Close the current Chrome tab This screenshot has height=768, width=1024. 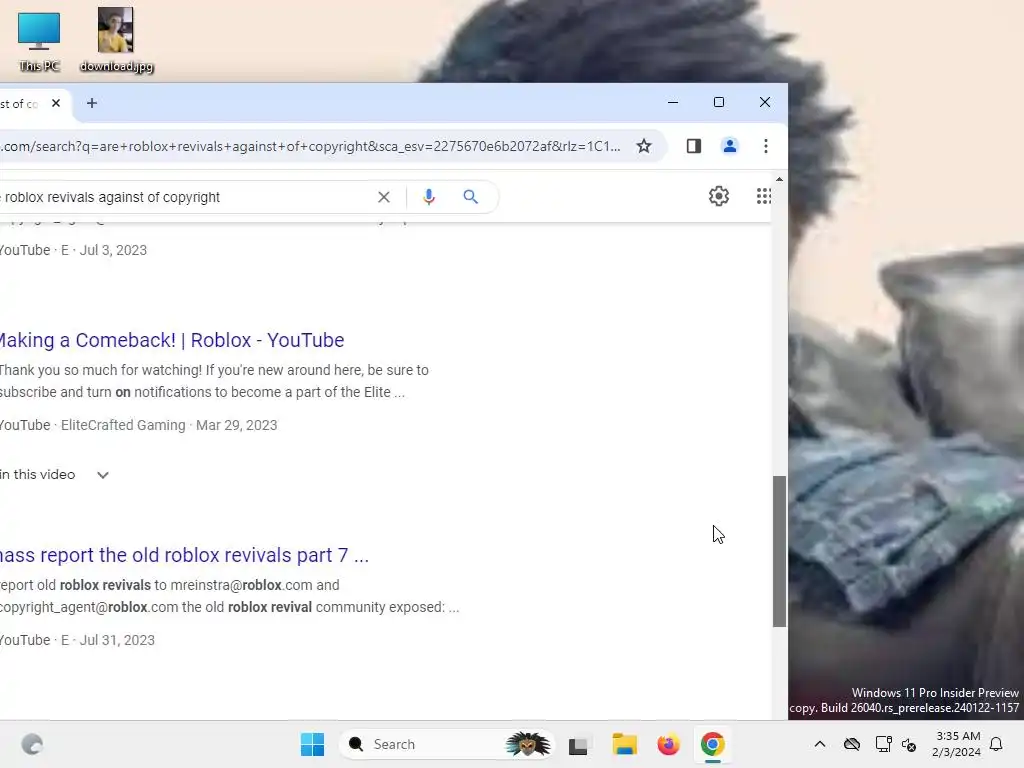click(56, 103)
